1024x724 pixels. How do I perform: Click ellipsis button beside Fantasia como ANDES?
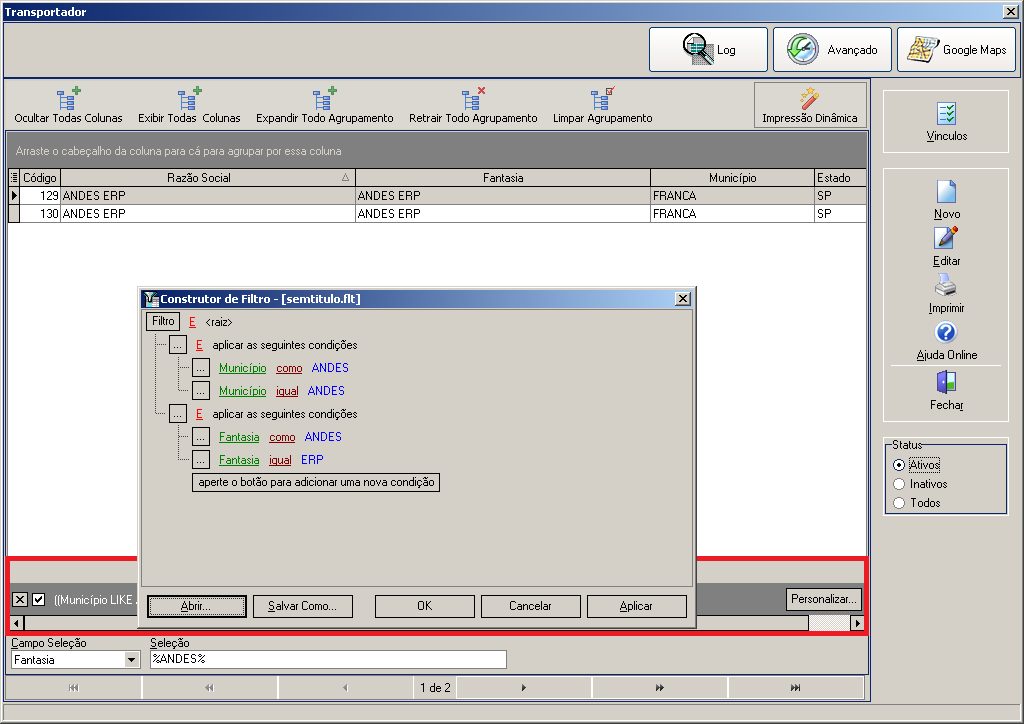[200, 437]
